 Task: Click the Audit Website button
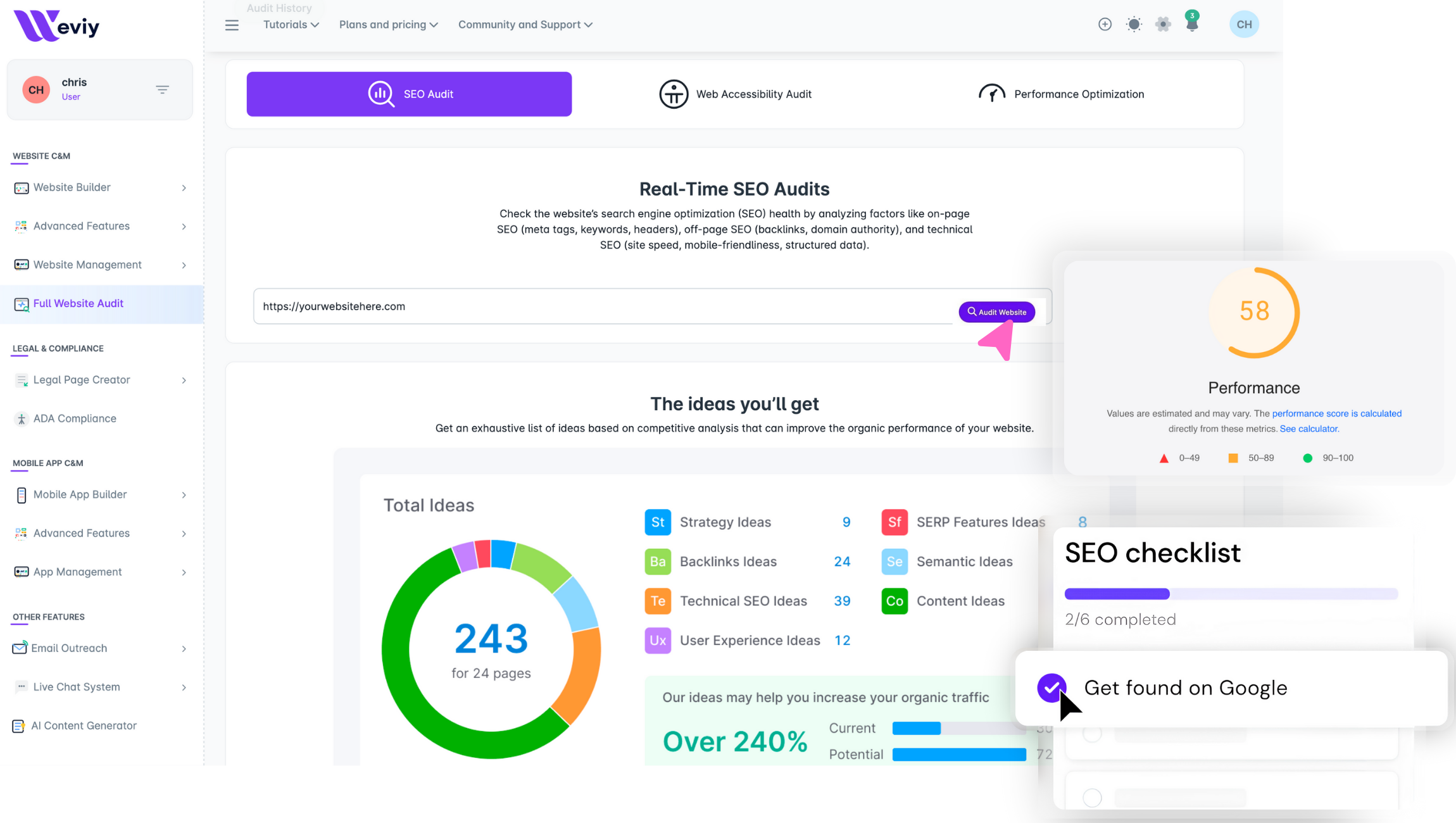tap(996, 312)
